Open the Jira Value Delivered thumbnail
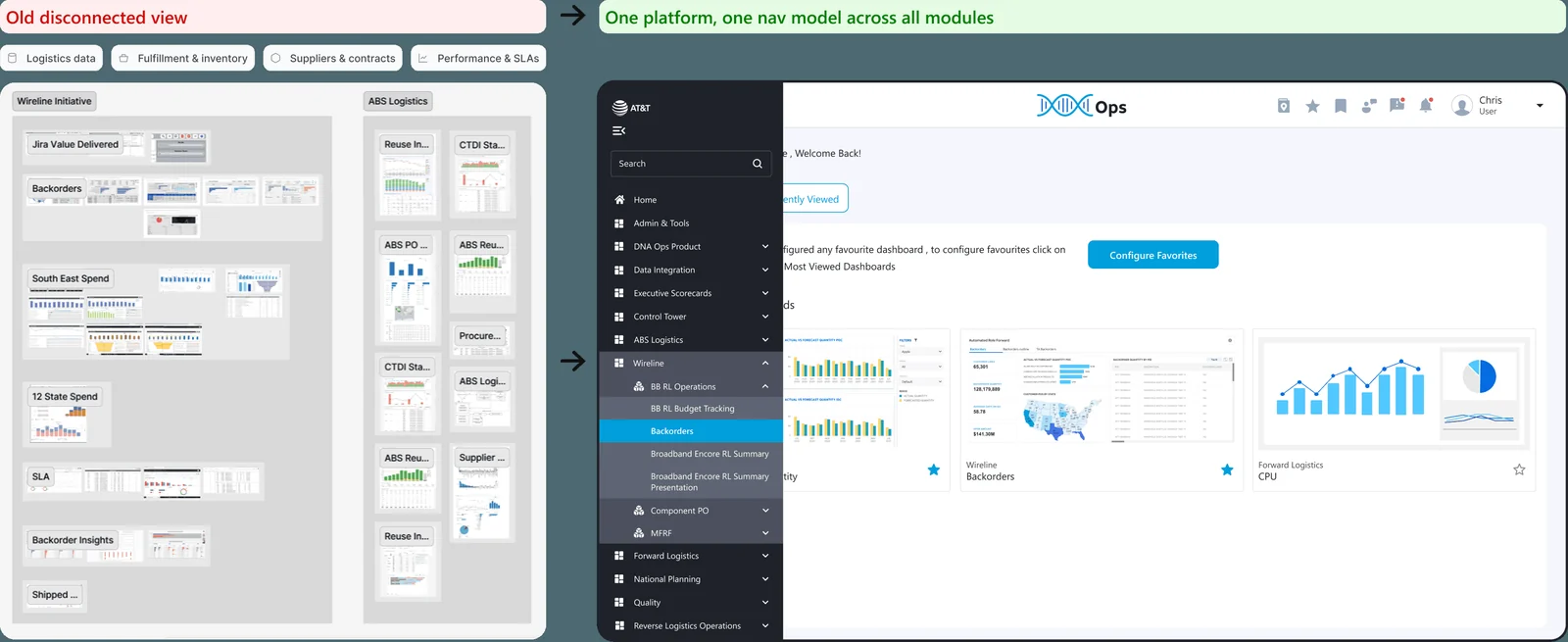Image resolution: width=1568 pixels, height=642 pixels. coord(117,147)
